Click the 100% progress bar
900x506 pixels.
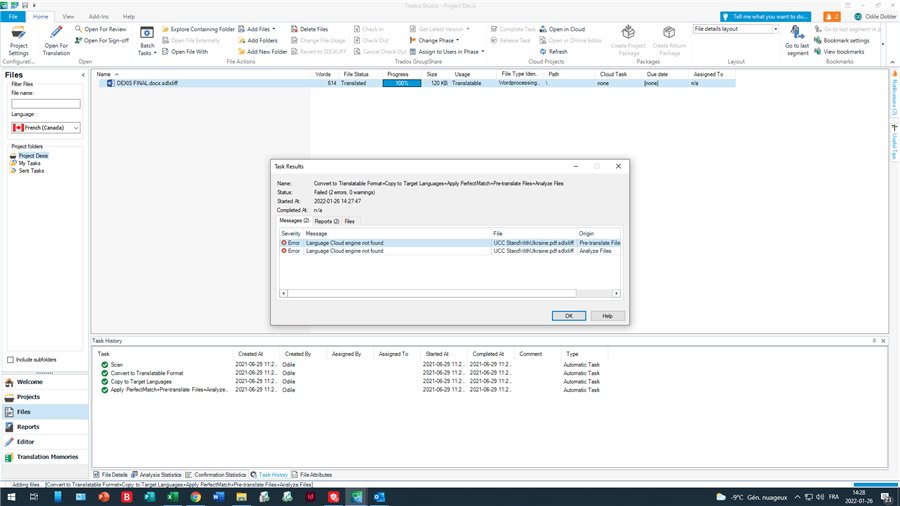click(x=402, y=83)
